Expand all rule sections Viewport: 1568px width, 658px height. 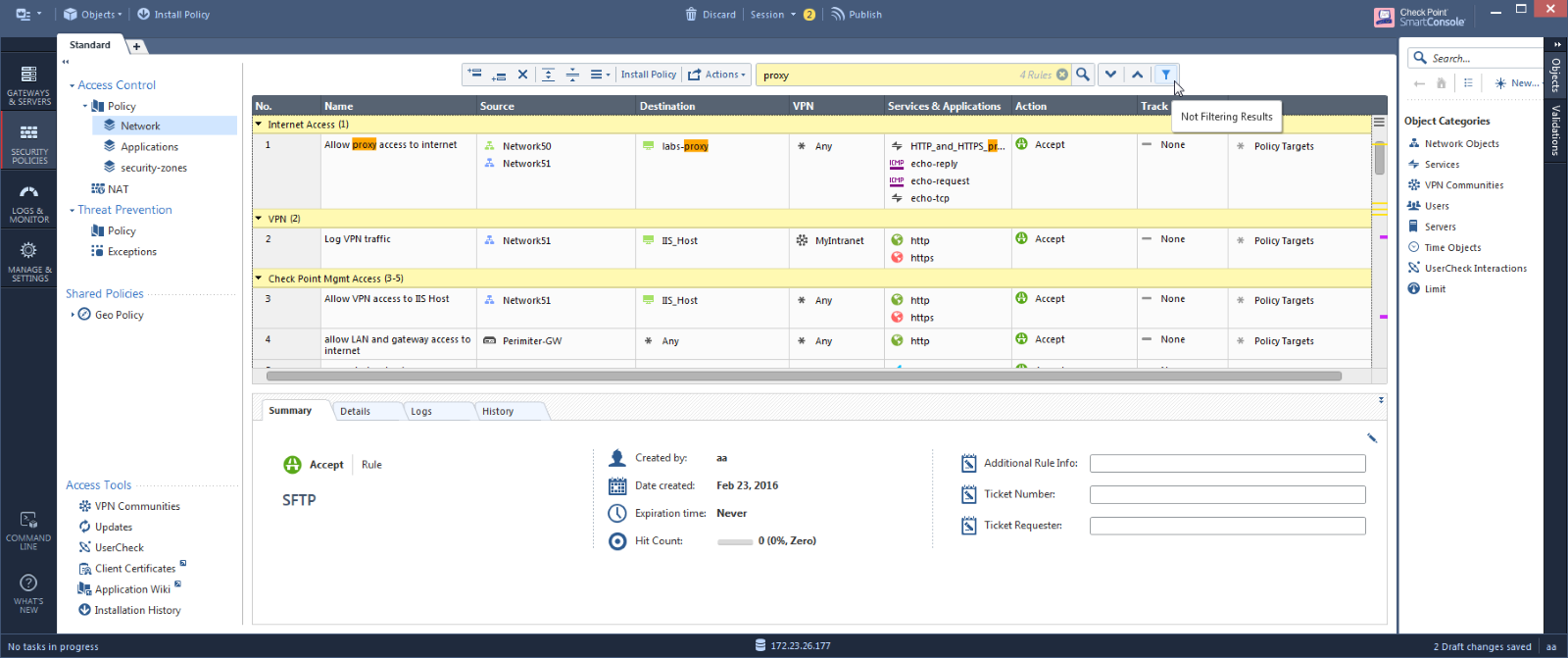click(549, 75)
